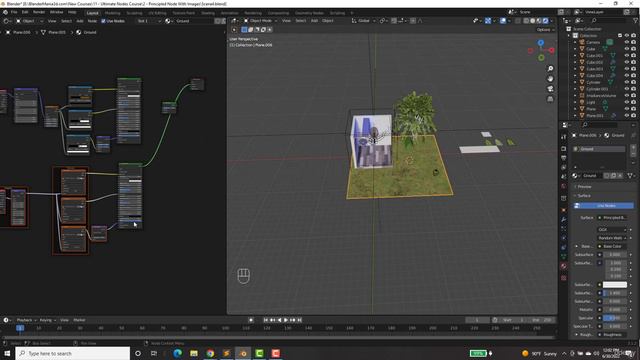Hide Cylinder object via its eye icon

[x=627, y=82]
